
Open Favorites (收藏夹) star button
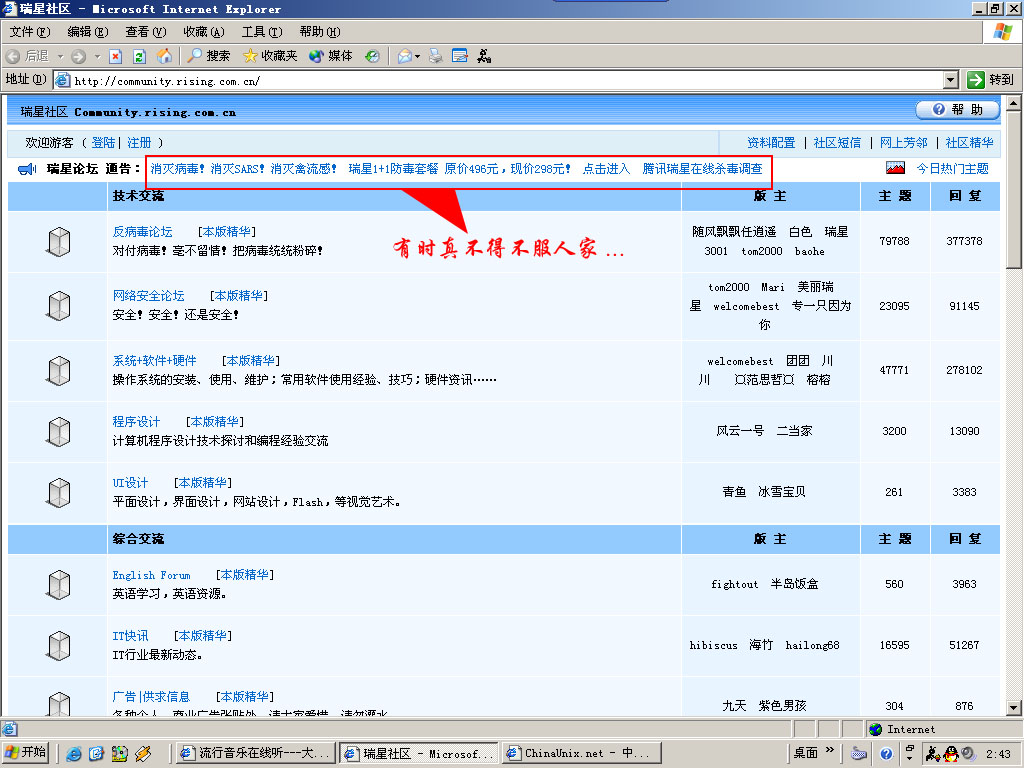click(x=270, y=56)
